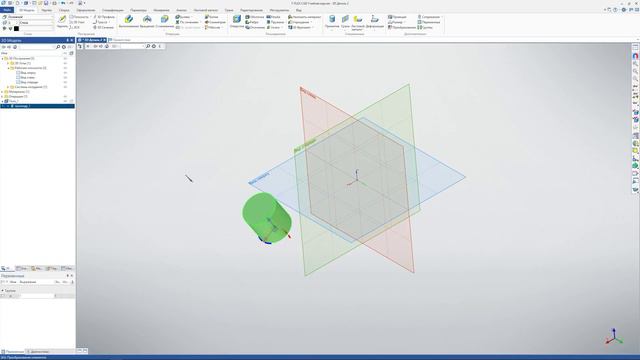Click the coordinate axes triad in view corner
This screenshot has width=640, height=360.
[613, 336]
